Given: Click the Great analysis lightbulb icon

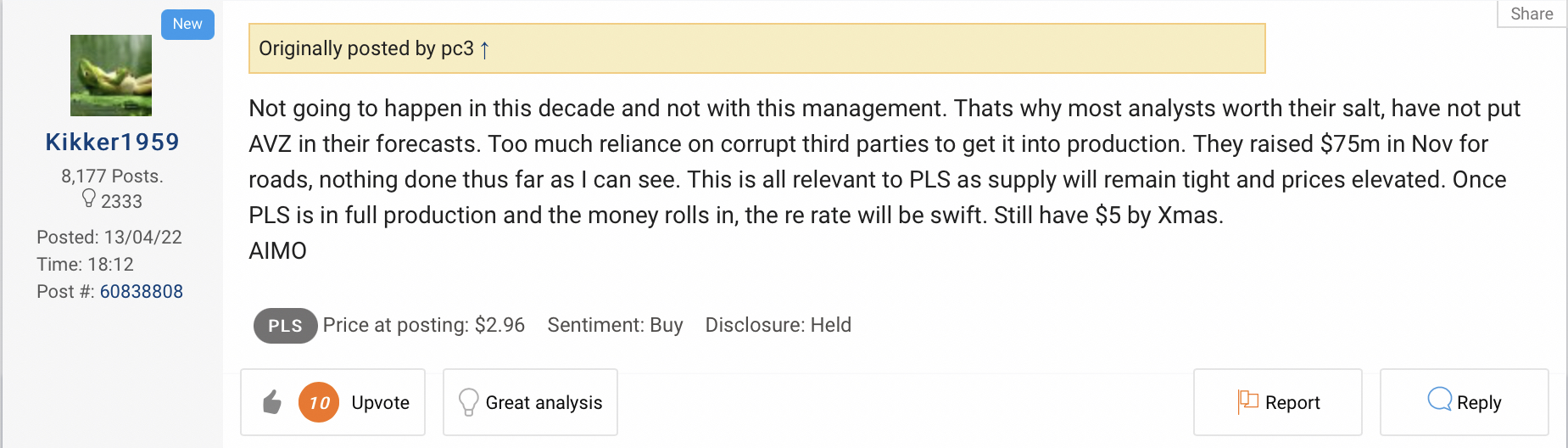Looking at the screenshot, I should click(x=468, y=402).
